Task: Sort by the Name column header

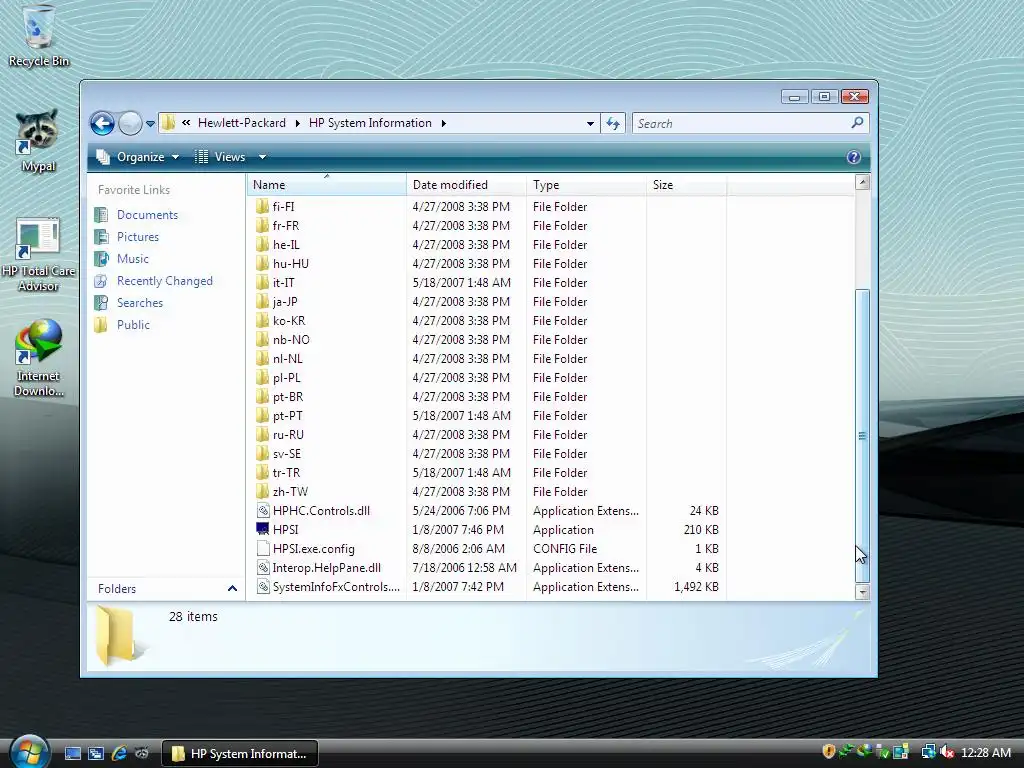Action: (x=327, y=185)
